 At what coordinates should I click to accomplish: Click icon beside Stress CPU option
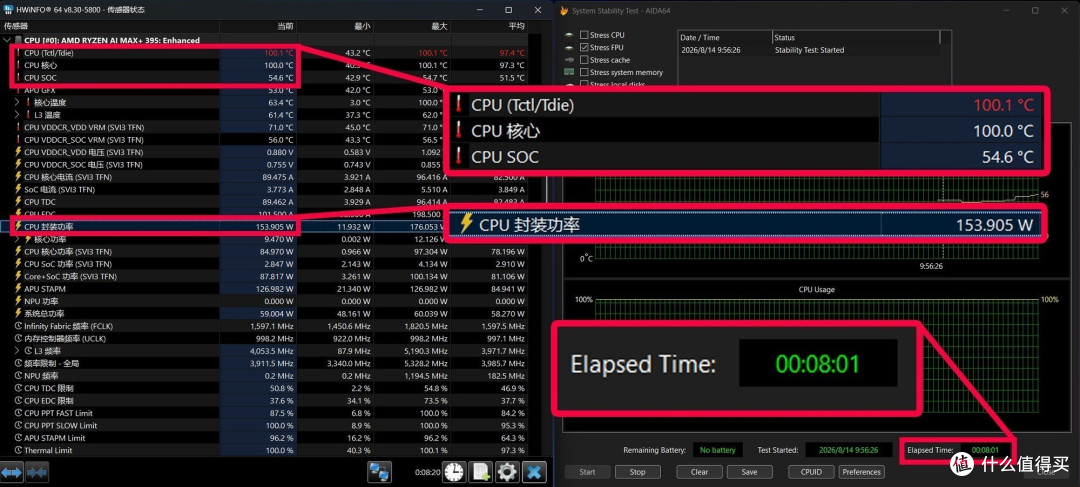(569, 35)
